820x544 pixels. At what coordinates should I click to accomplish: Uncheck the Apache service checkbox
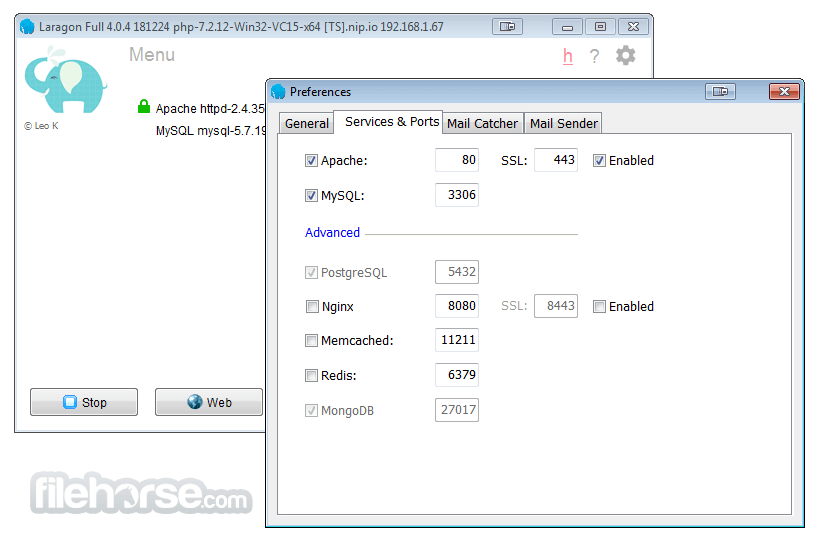click(311, 161)
